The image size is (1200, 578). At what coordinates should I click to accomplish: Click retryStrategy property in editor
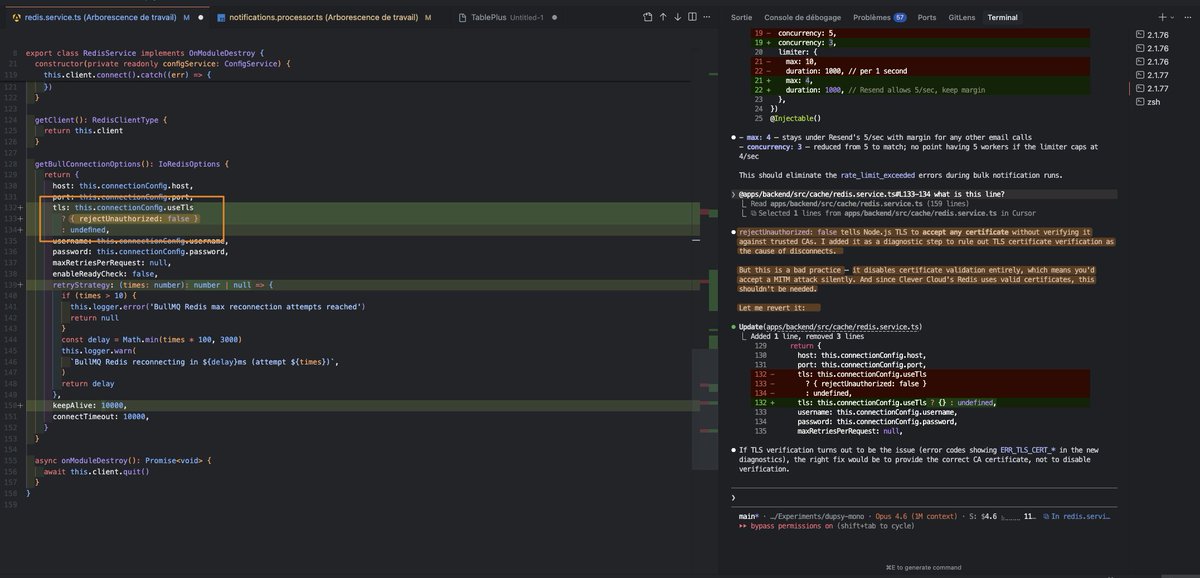85,285
